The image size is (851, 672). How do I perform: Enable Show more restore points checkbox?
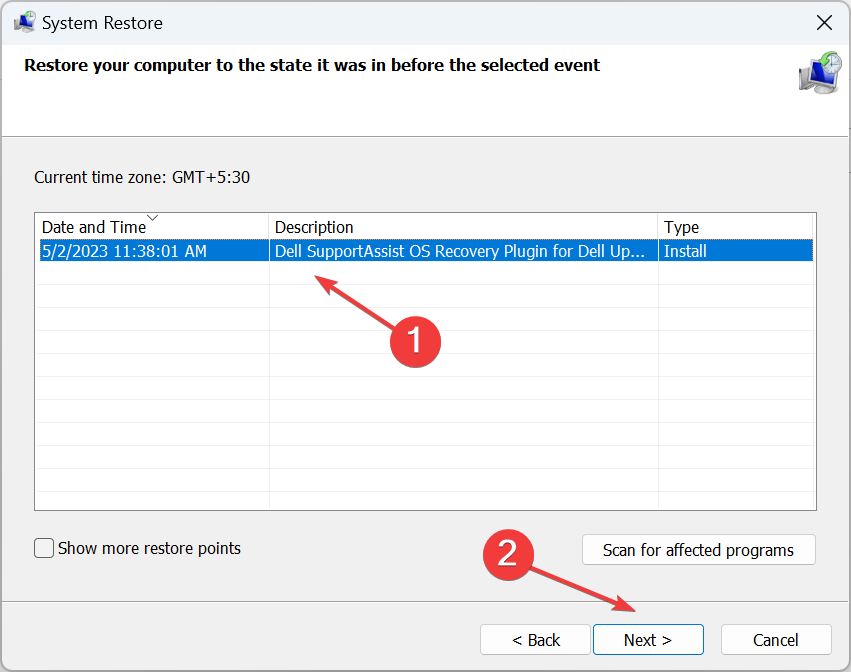pyautogui.click(x=44, y=548)
